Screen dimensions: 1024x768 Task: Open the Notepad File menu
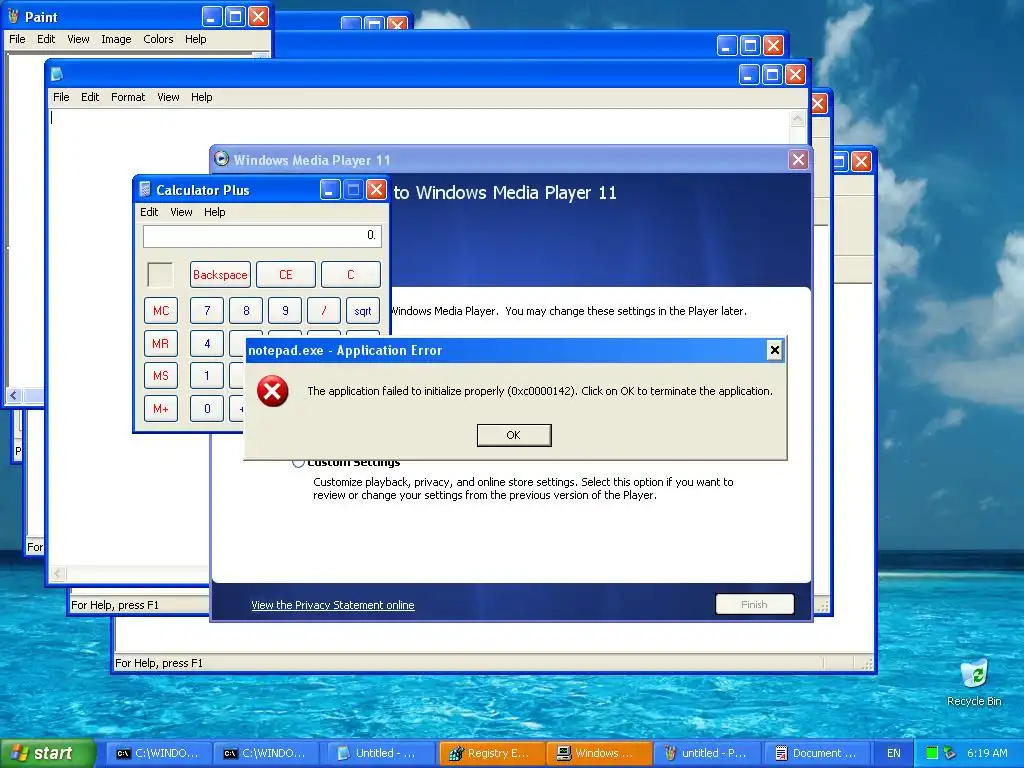tap(61, 97)
